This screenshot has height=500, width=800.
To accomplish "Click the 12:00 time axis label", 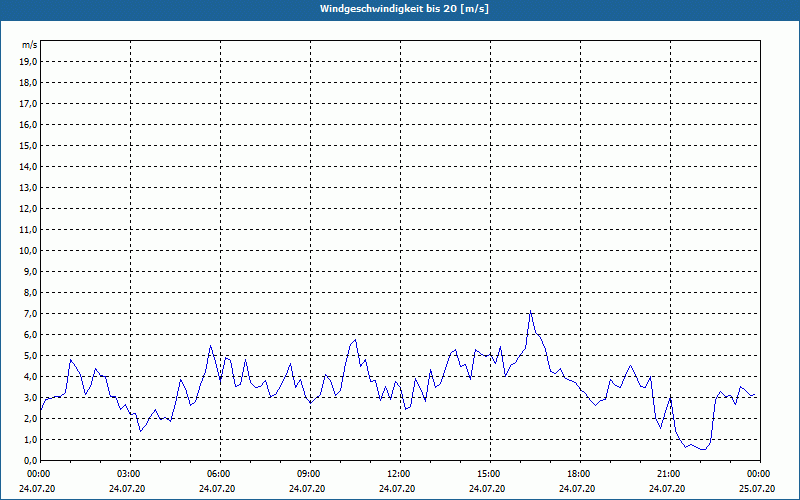I will pos(398,474).
